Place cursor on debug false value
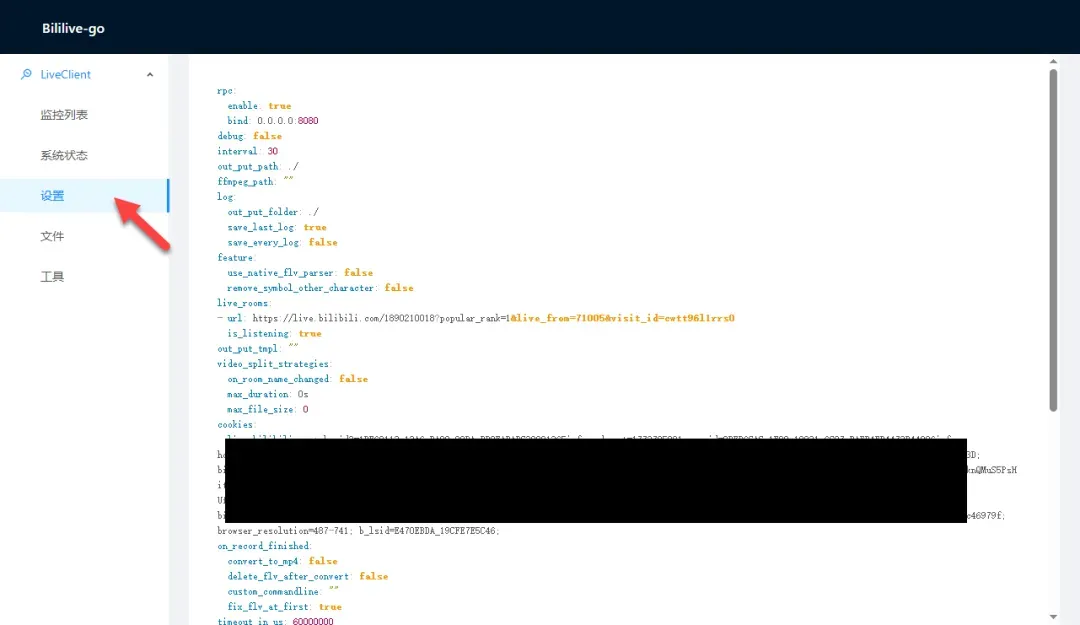 [267, 136]
